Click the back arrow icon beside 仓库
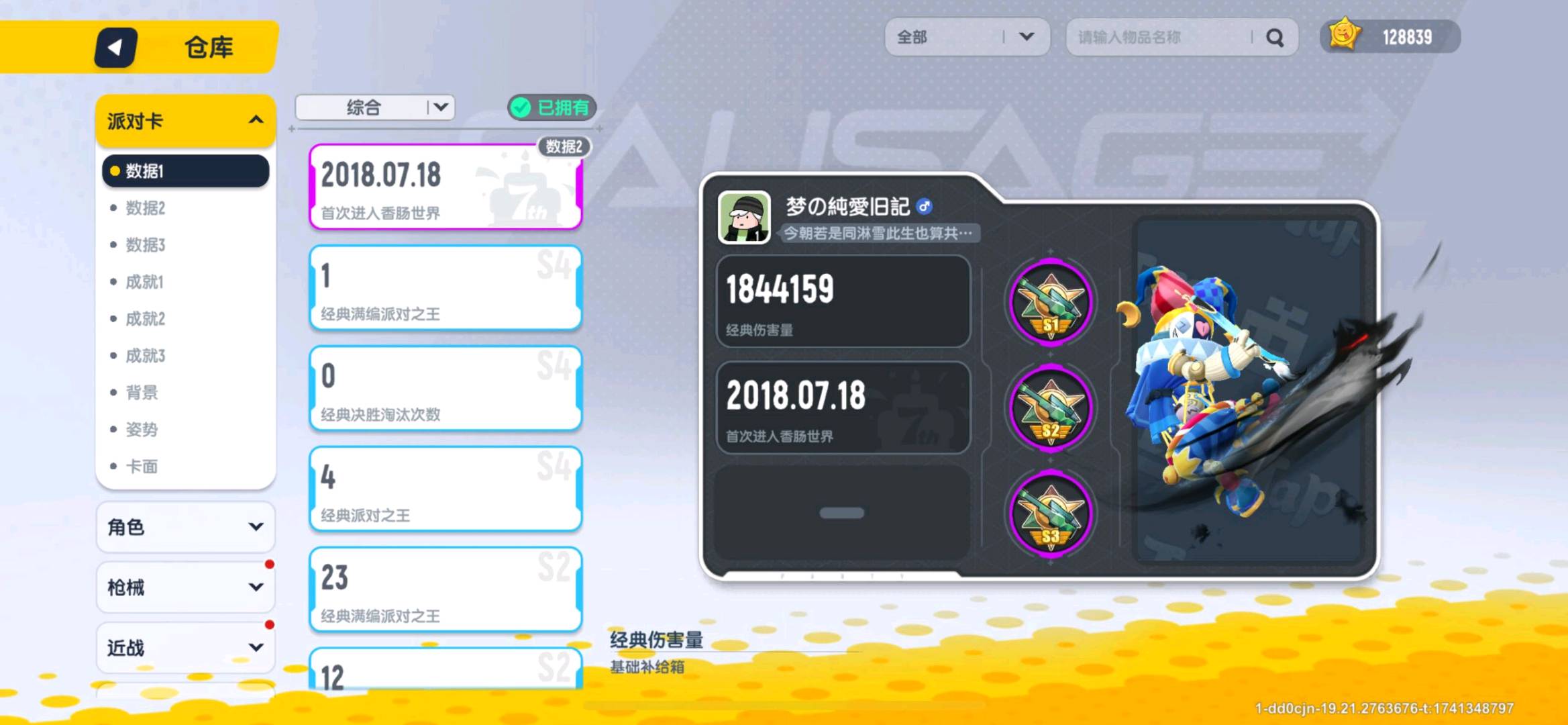 pos(115,47)
